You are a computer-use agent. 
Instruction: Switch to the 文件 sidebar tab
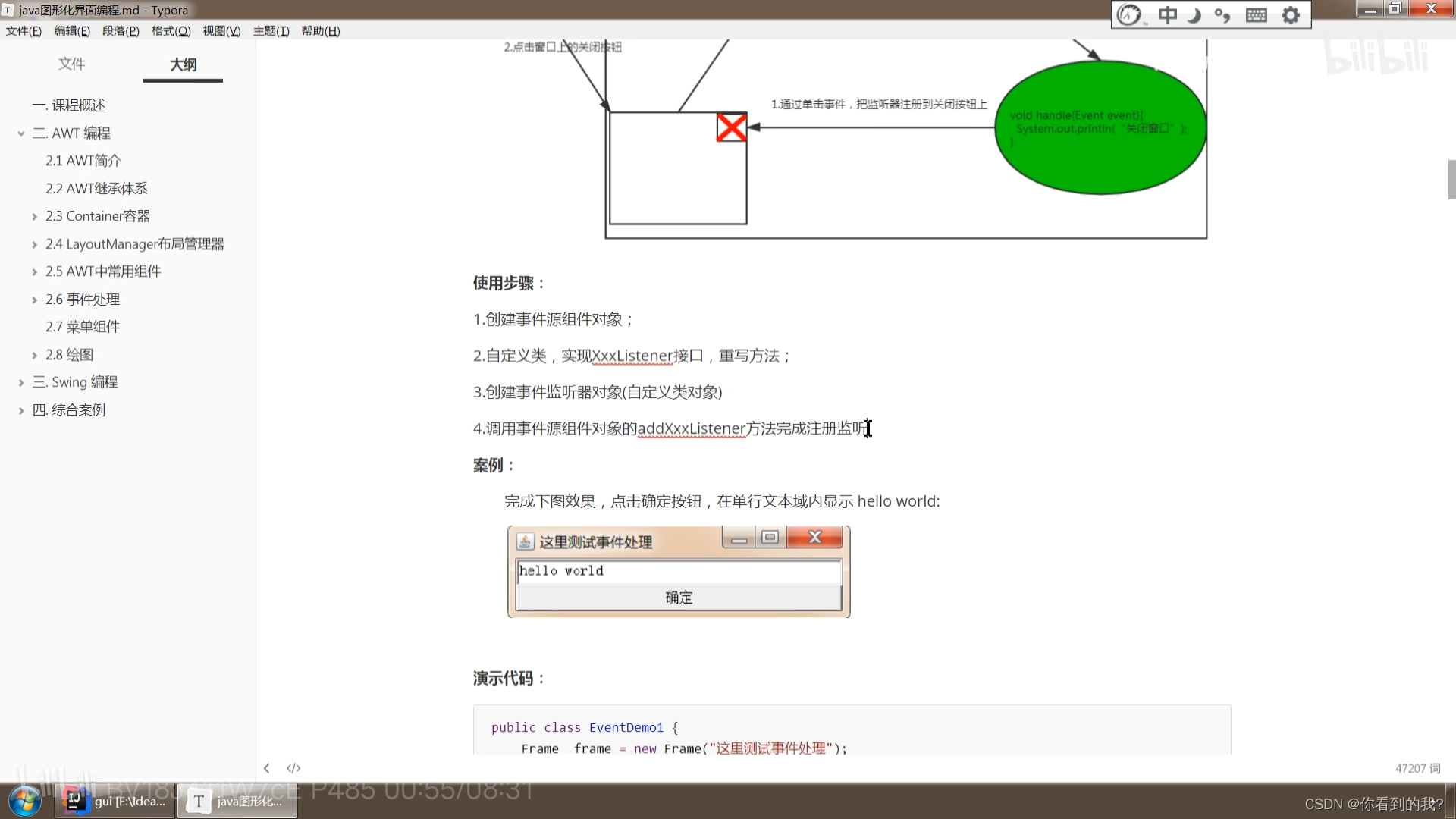point(72,64)
